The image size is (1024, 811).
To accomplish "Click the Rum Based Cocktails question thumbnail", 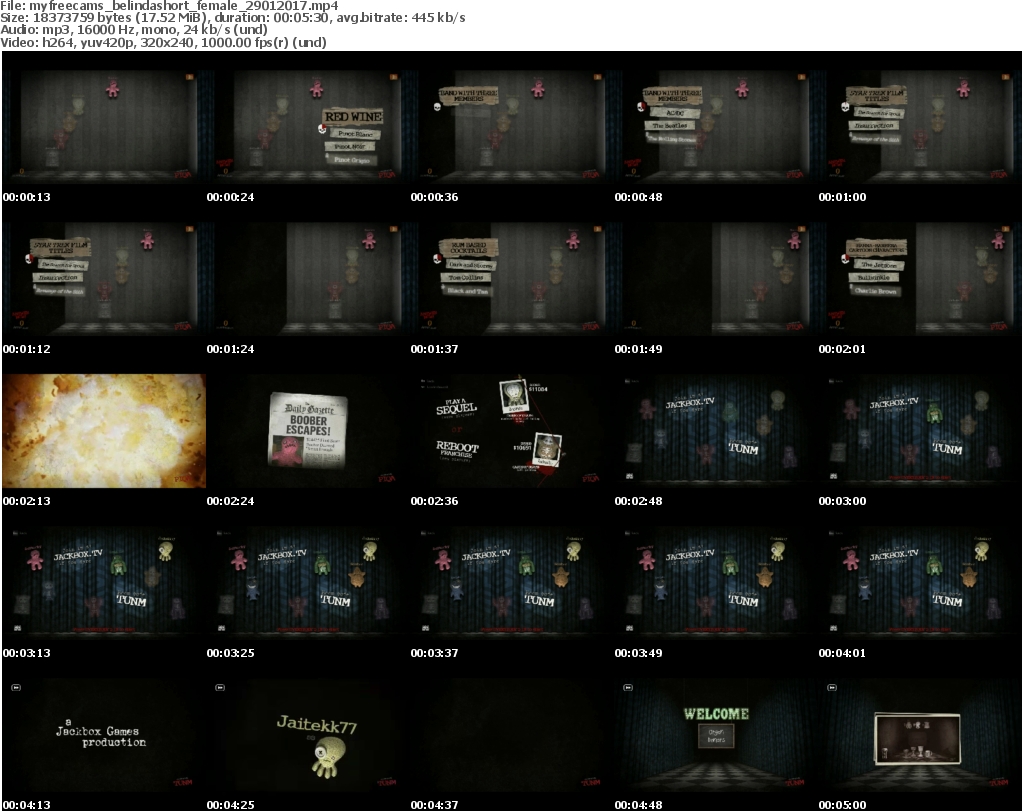I will 512,279.
